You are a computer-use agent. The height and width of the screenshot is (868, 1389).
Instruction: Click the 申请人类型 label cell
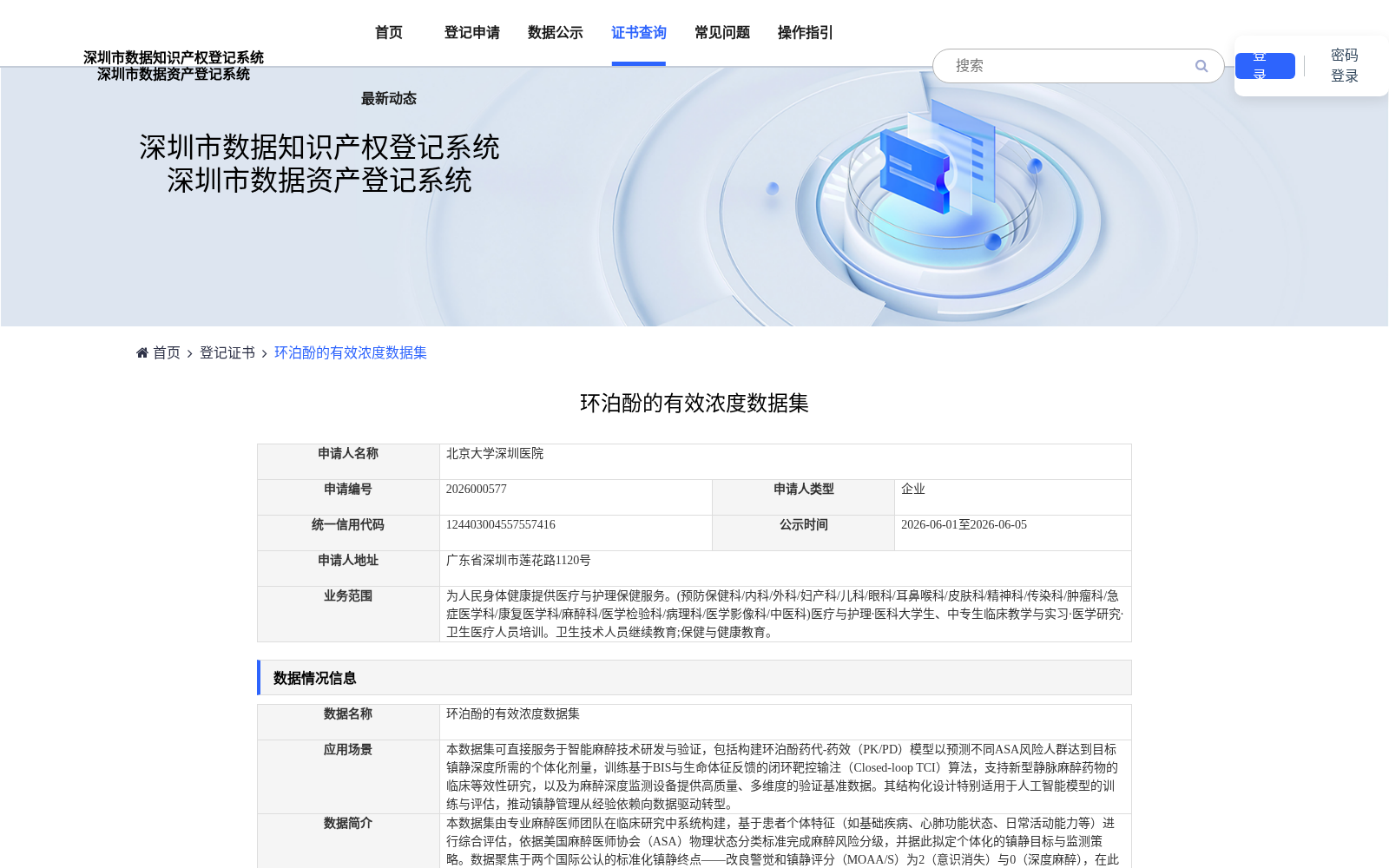pos(803,497)
